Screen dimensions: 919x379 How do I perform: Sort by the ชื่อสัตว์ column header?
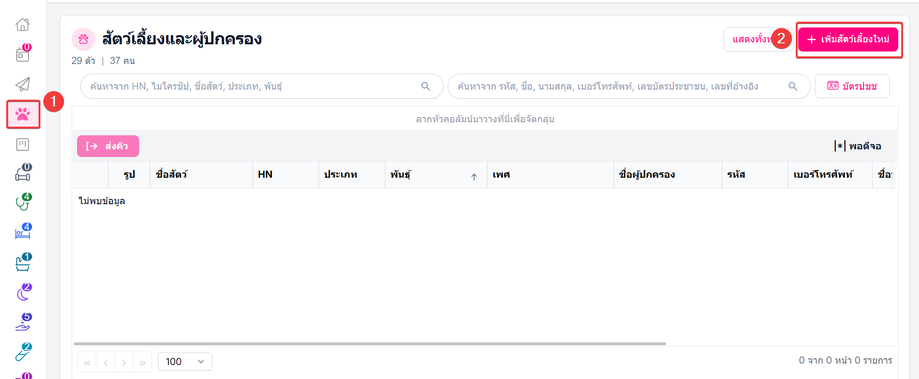(x=201, y=175)
